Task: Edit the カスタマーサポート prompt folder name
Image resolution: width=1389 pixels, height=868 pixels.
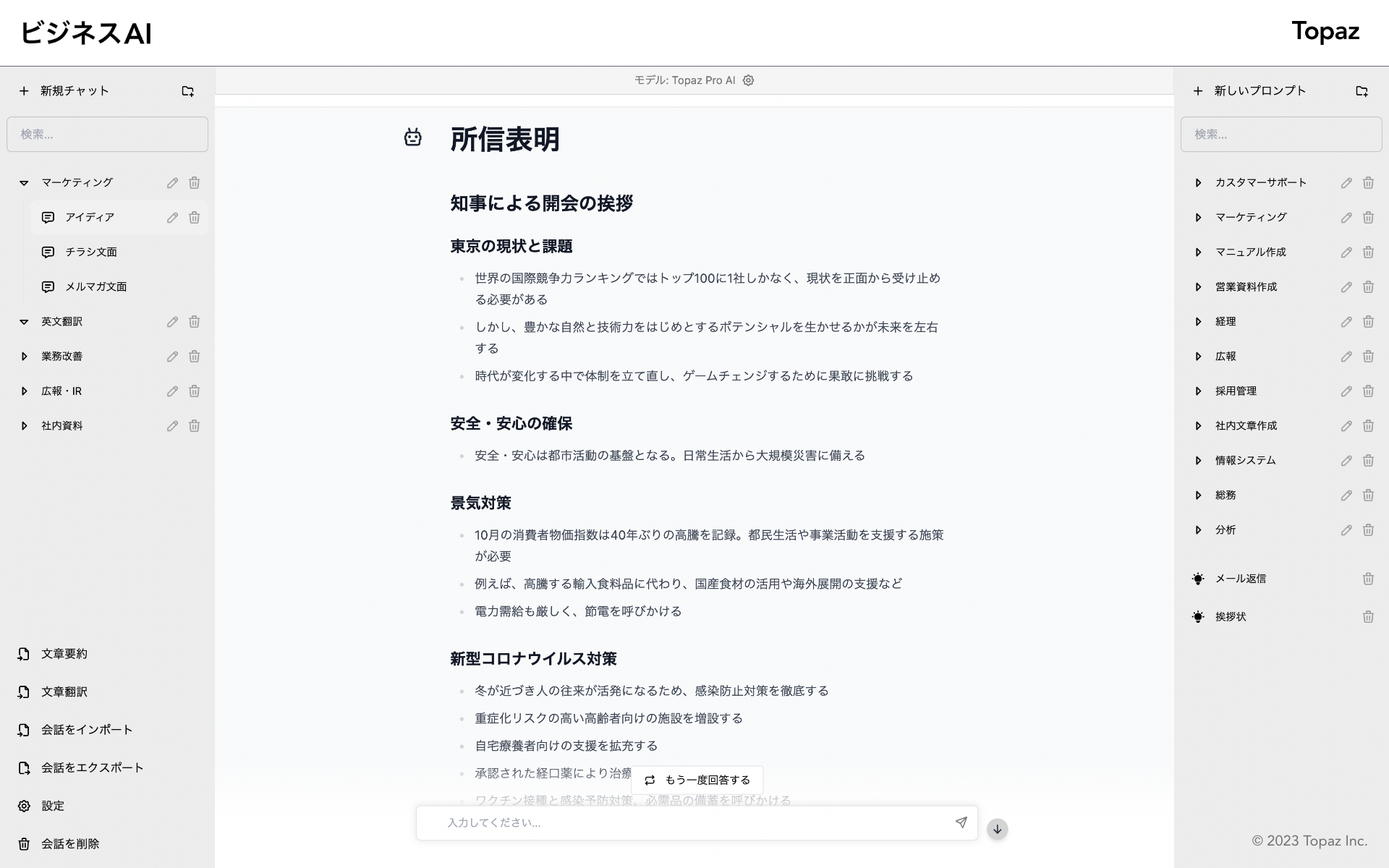Action: tap(1346, 183)
